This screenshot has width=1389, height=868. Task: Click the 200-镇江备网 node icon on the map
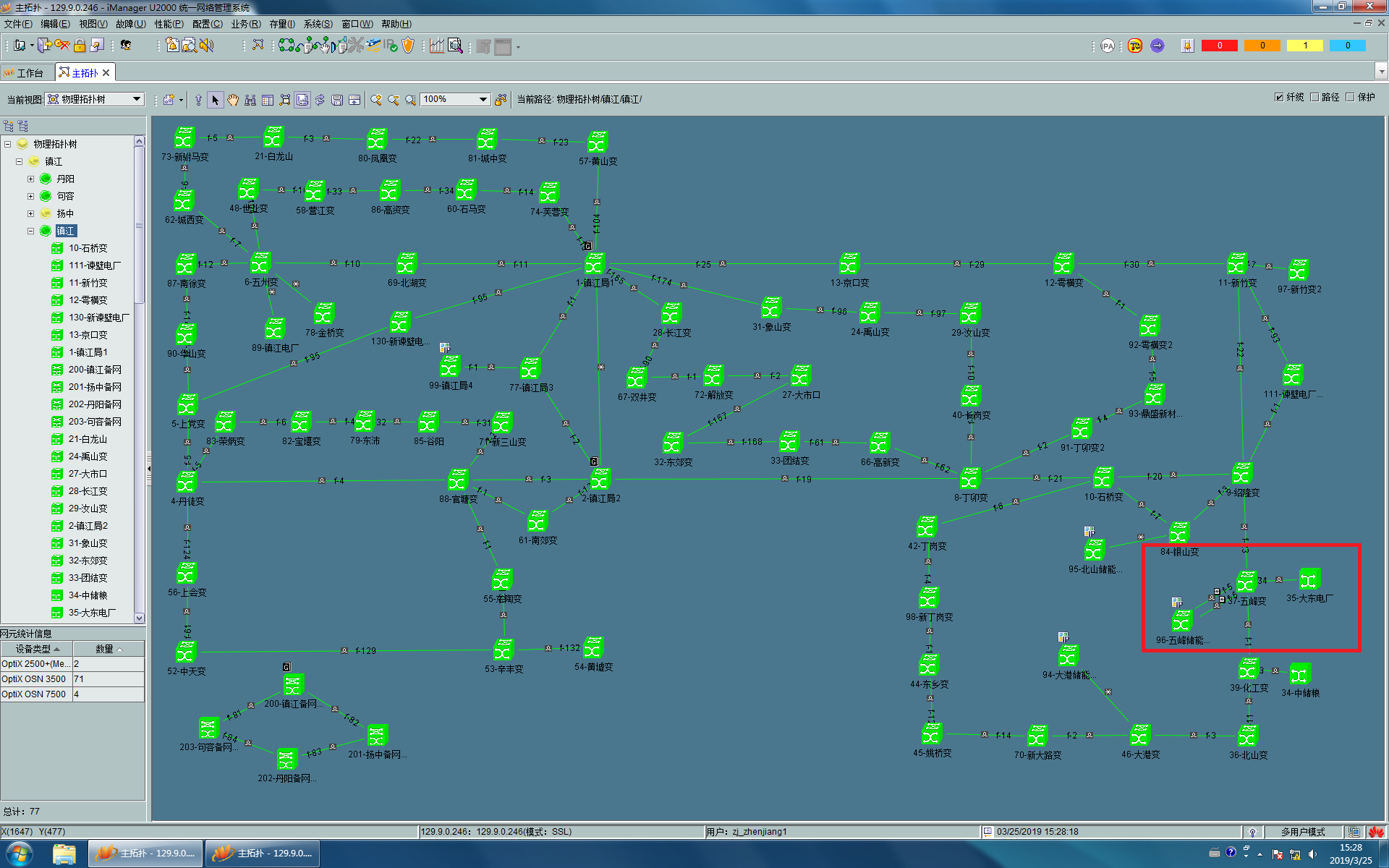click(x=293, y=684)
